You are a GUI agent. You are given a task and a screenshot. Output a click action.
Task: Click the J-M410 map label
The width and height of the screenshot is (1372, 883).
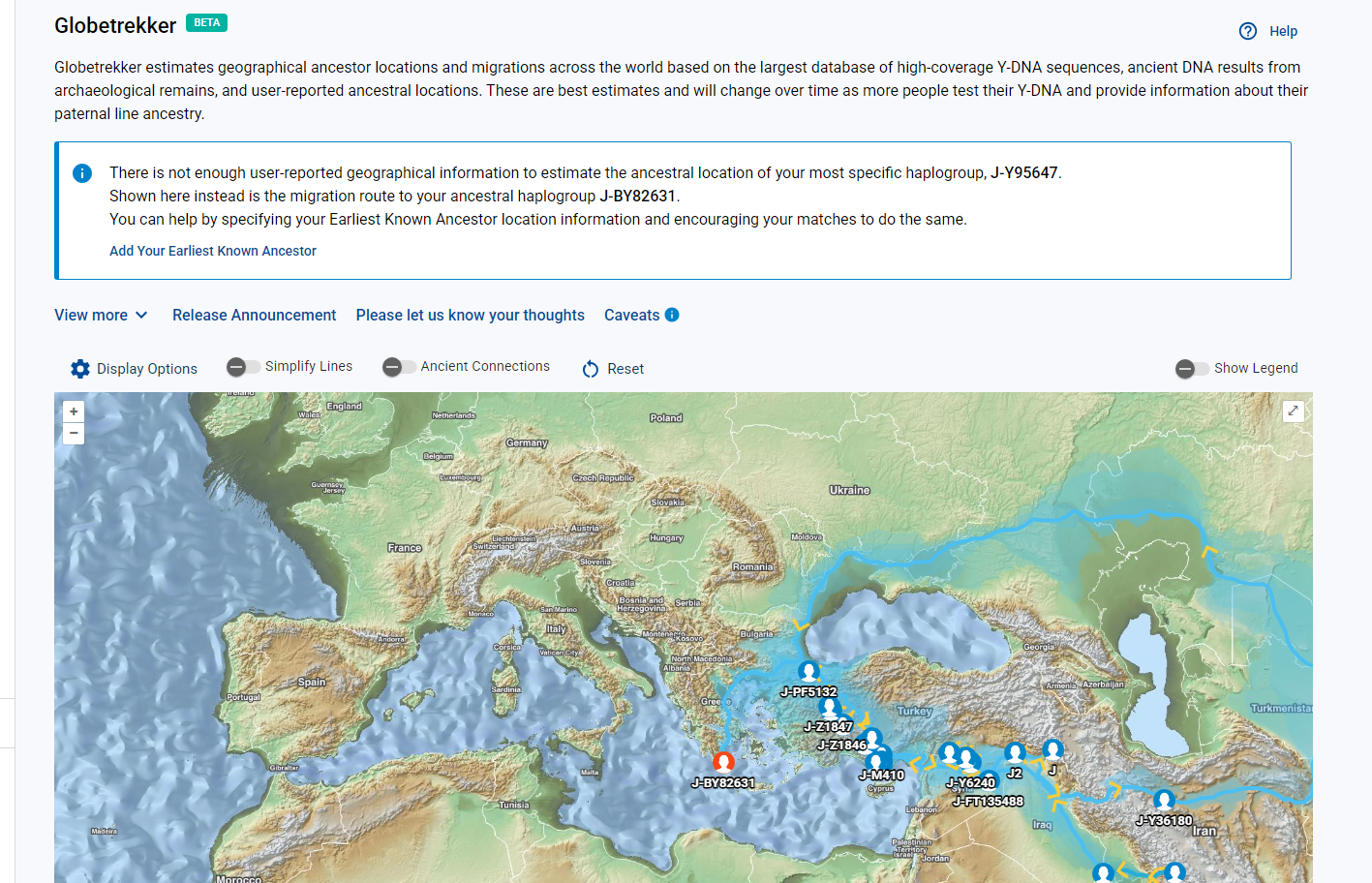click(882, 776)
